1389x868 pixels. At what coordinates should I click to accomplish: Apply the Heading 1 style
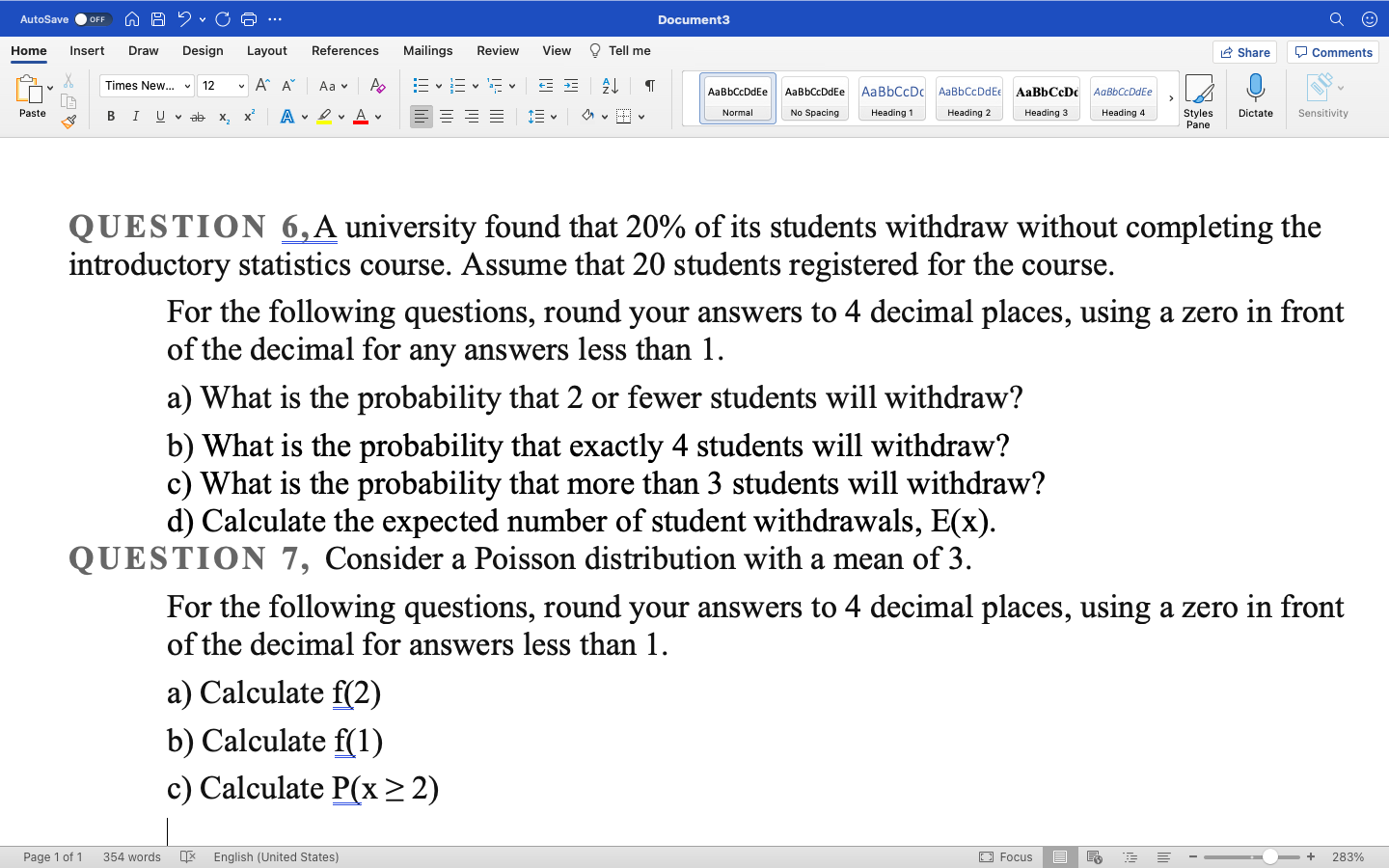tap(892, 98)
